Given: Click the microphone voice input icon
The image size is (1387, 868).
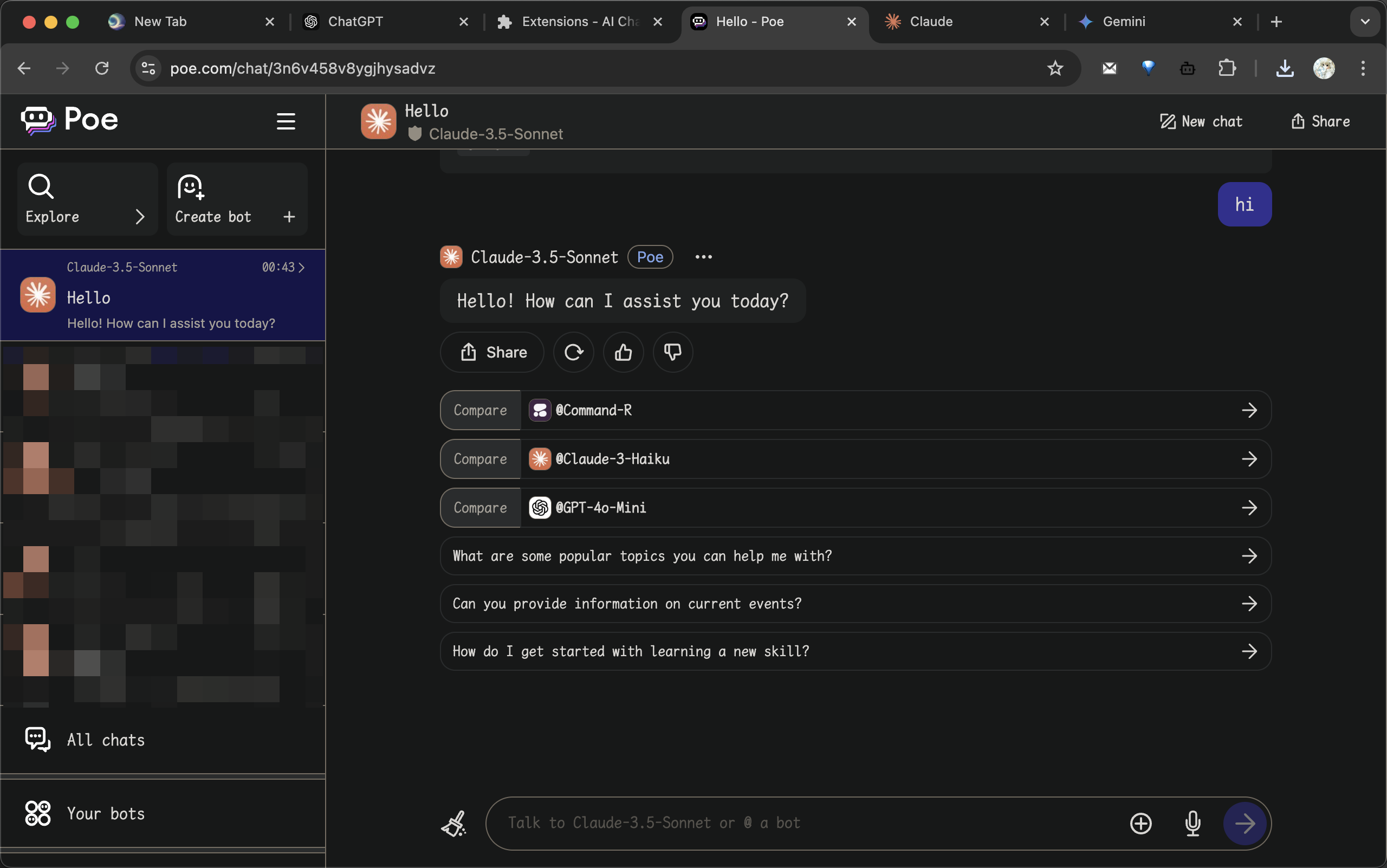Looking at the screenshot, I should pyautogui.click(x=1192, y=824).
